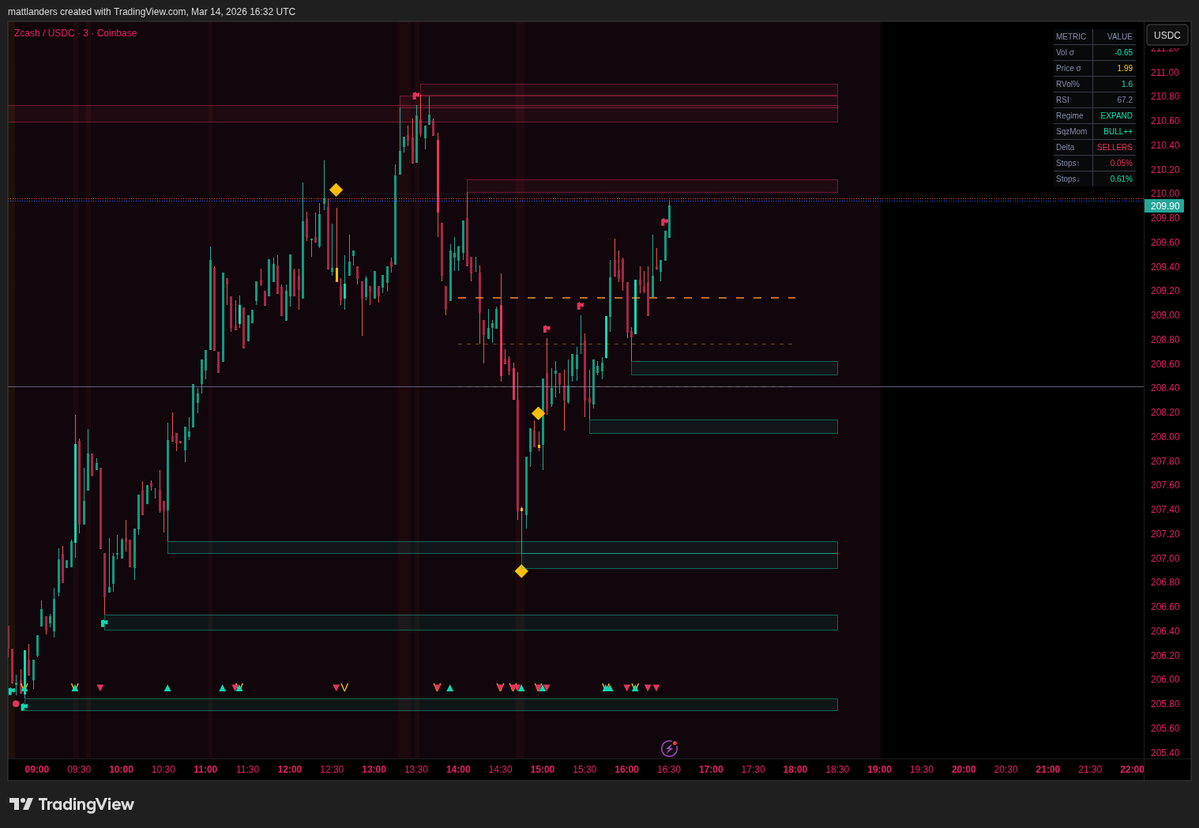Click the grey horizontal line at 208.40

click(x=576, y=387)
